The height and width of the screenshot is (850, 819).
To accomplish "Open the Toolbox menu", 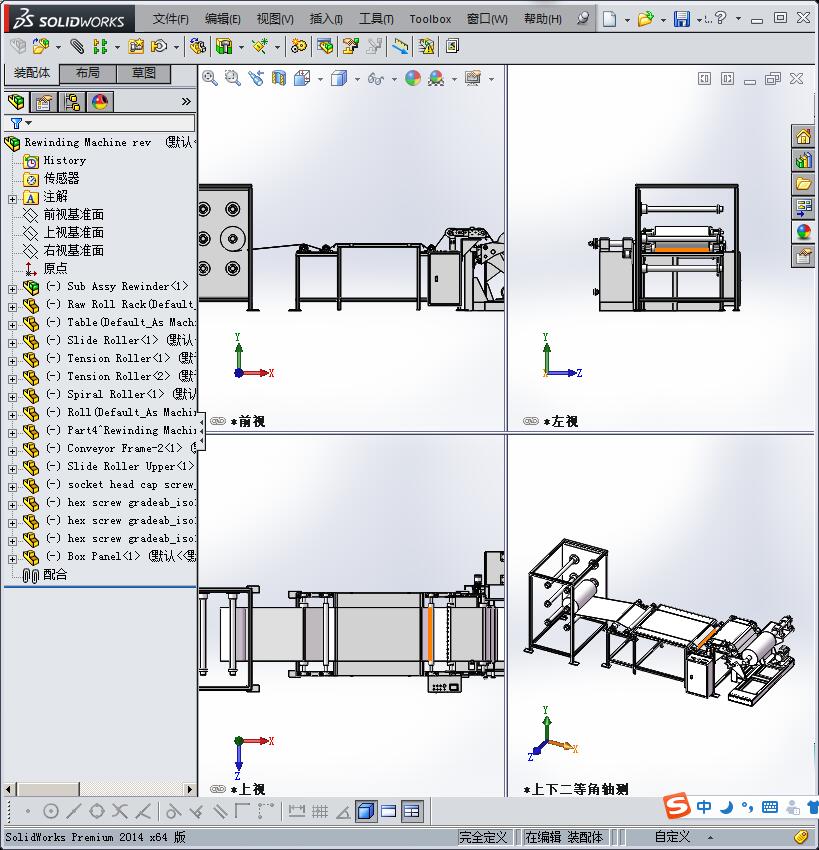I will (x=430, y=19).
